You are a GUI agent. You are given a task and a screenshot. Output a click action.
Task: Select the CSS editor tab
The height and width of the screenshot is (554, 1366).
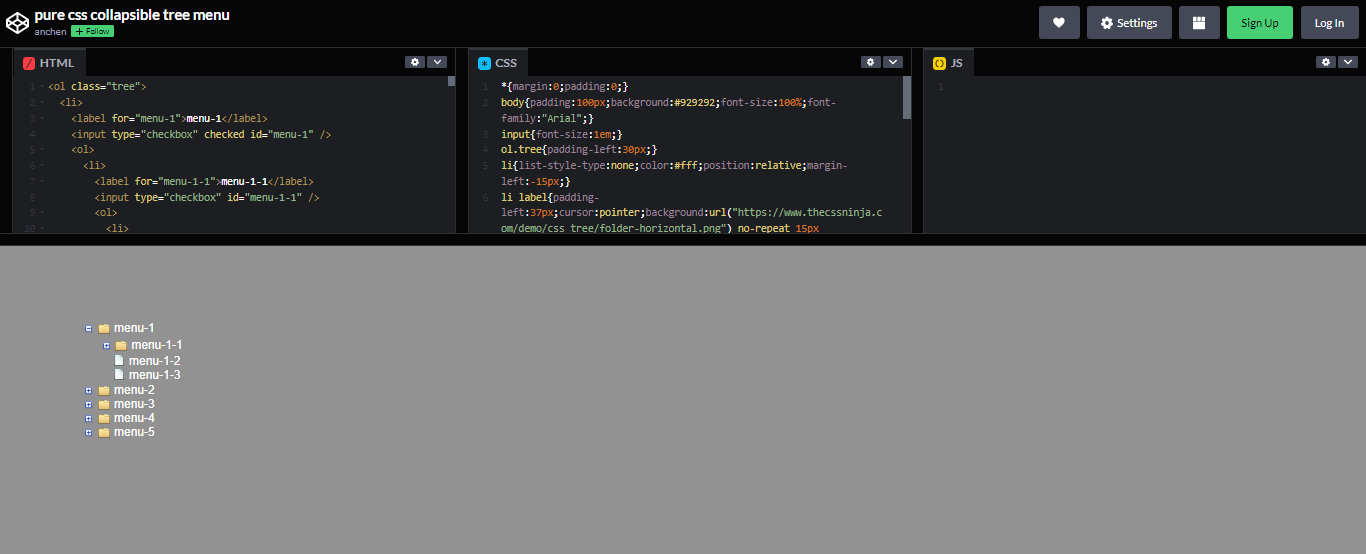(x=498, y=63)
